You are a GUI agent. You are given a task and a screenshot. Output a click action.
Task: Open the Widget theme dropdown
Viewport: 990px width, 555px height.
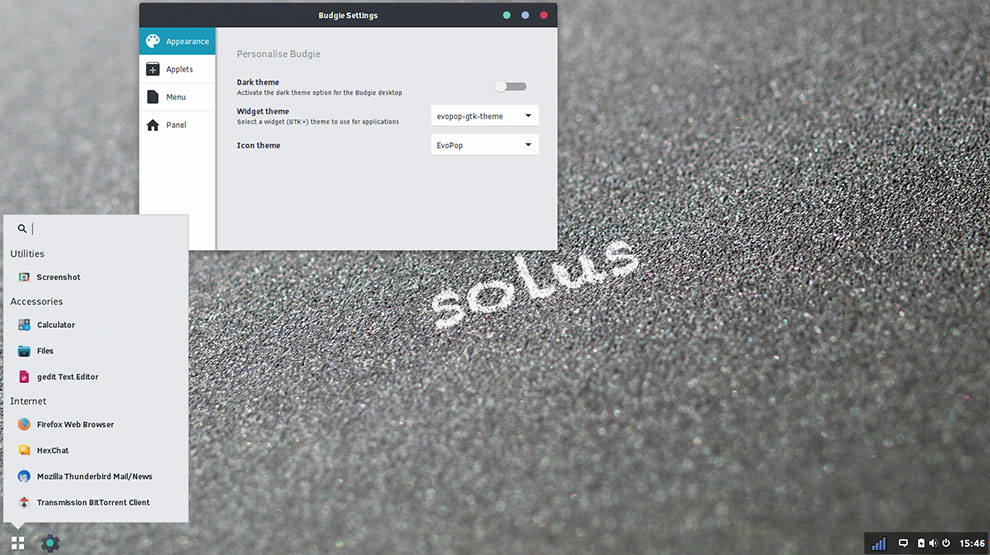point(484,116)
